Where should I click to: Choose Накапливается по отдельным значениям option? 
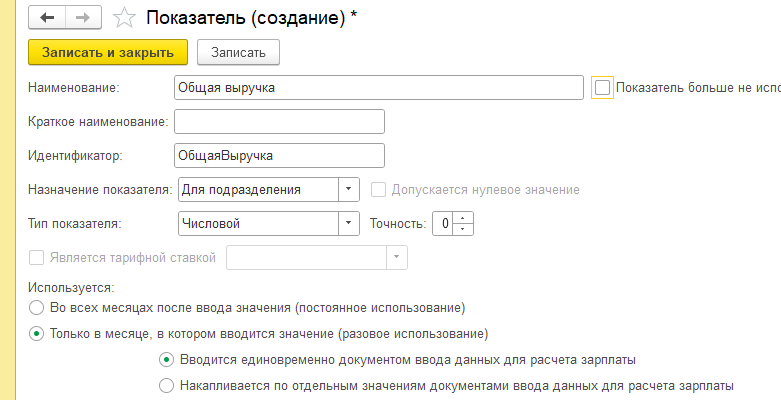pyautogui.click(x=166, y=386)
